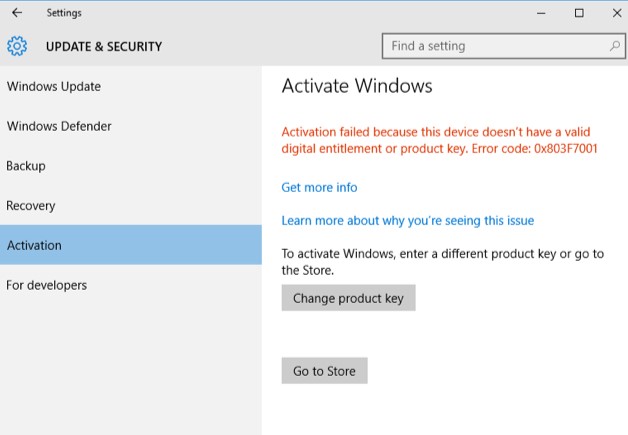This screenshot has width=628, height=435.
Task: Click the UPDATE & SECURITY heading
Action: tap(104, 46)
